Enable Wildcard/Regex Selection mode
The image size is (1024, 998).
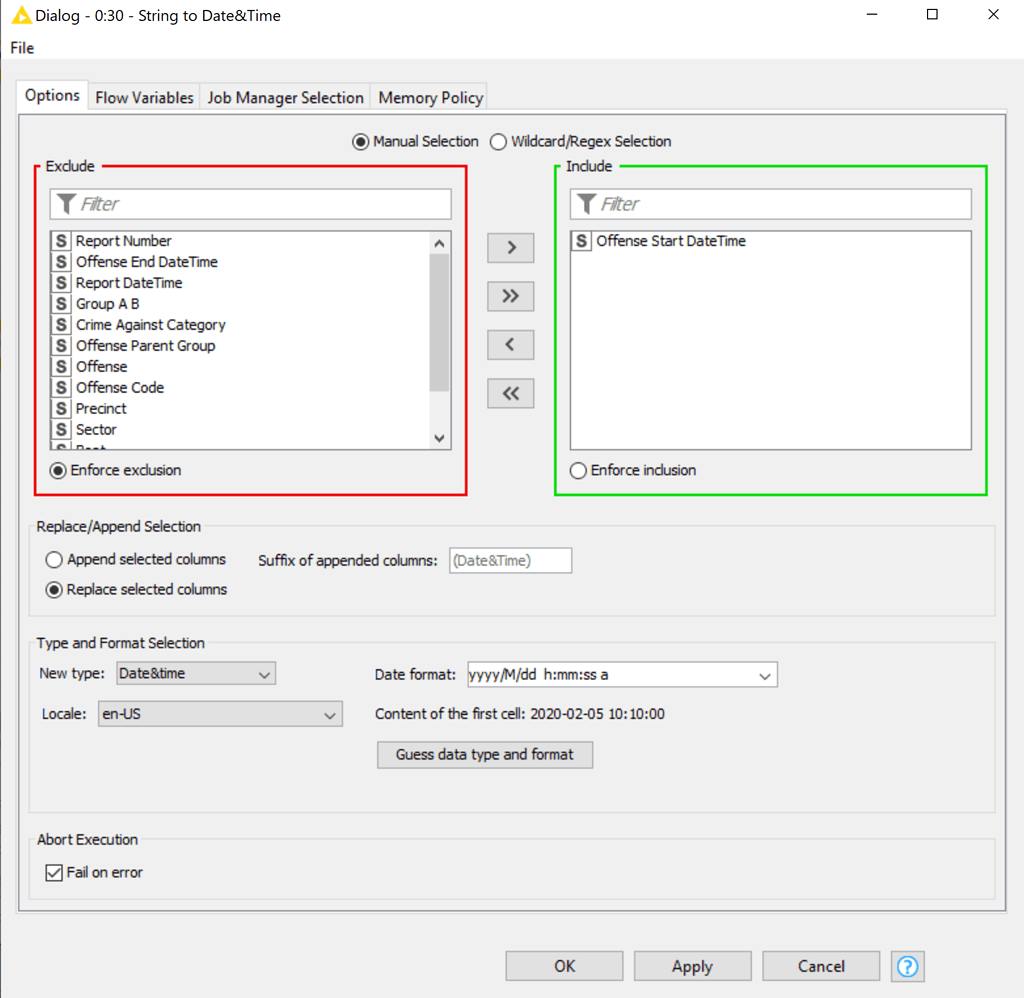[x=498, y=141]
